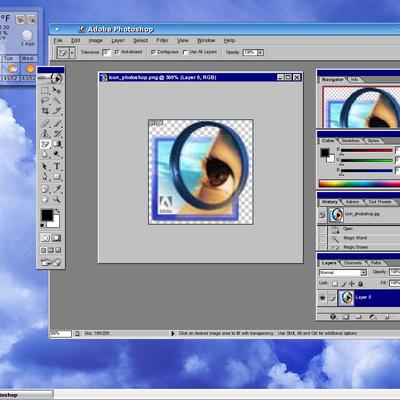Toggle lock position icon in Layers panel
Viewport: 400px width, 400px height.
(352, 284)
